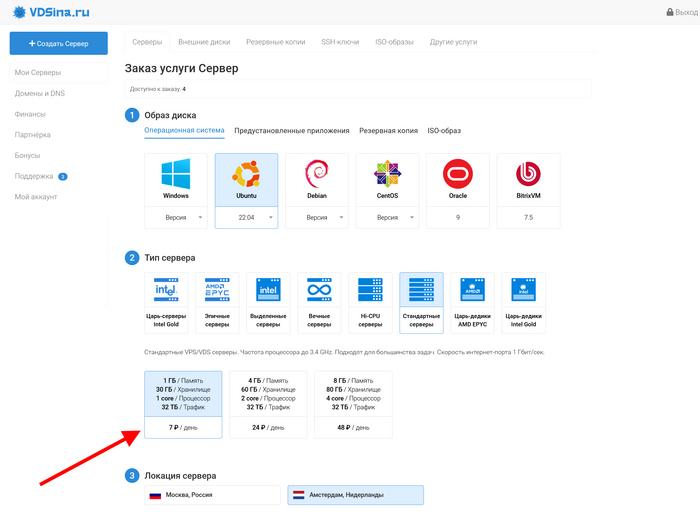Select Hi-CPU servers type icon
The image size is (700, 525).
[x=370, y=291]
